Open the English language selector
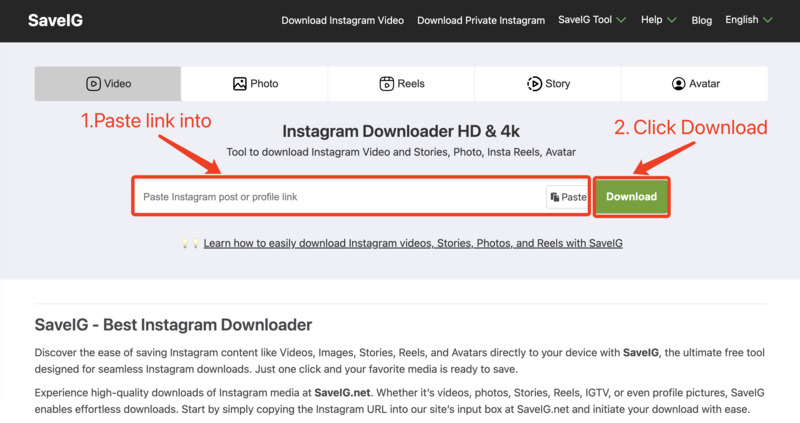 click(x=749, y=20)
